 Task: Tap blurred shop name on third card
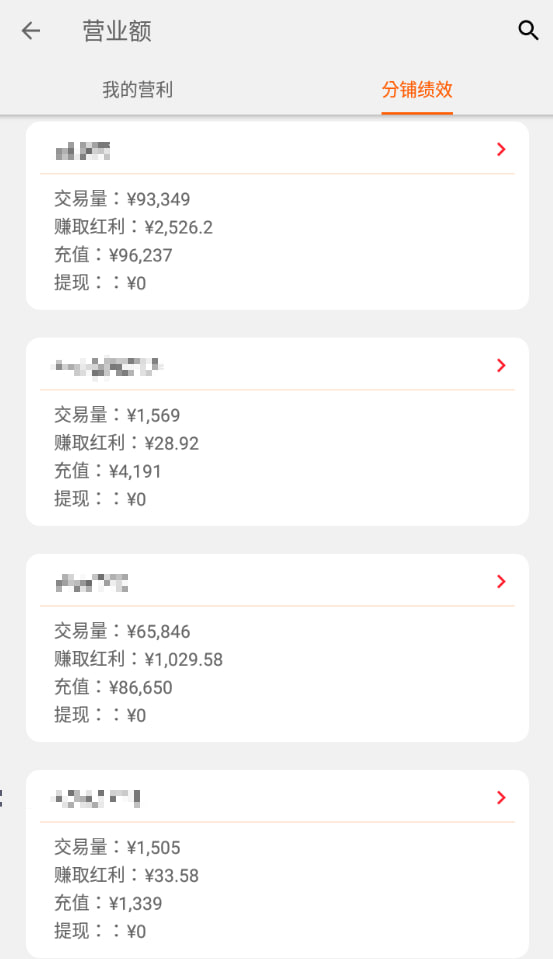coord(92,583)
